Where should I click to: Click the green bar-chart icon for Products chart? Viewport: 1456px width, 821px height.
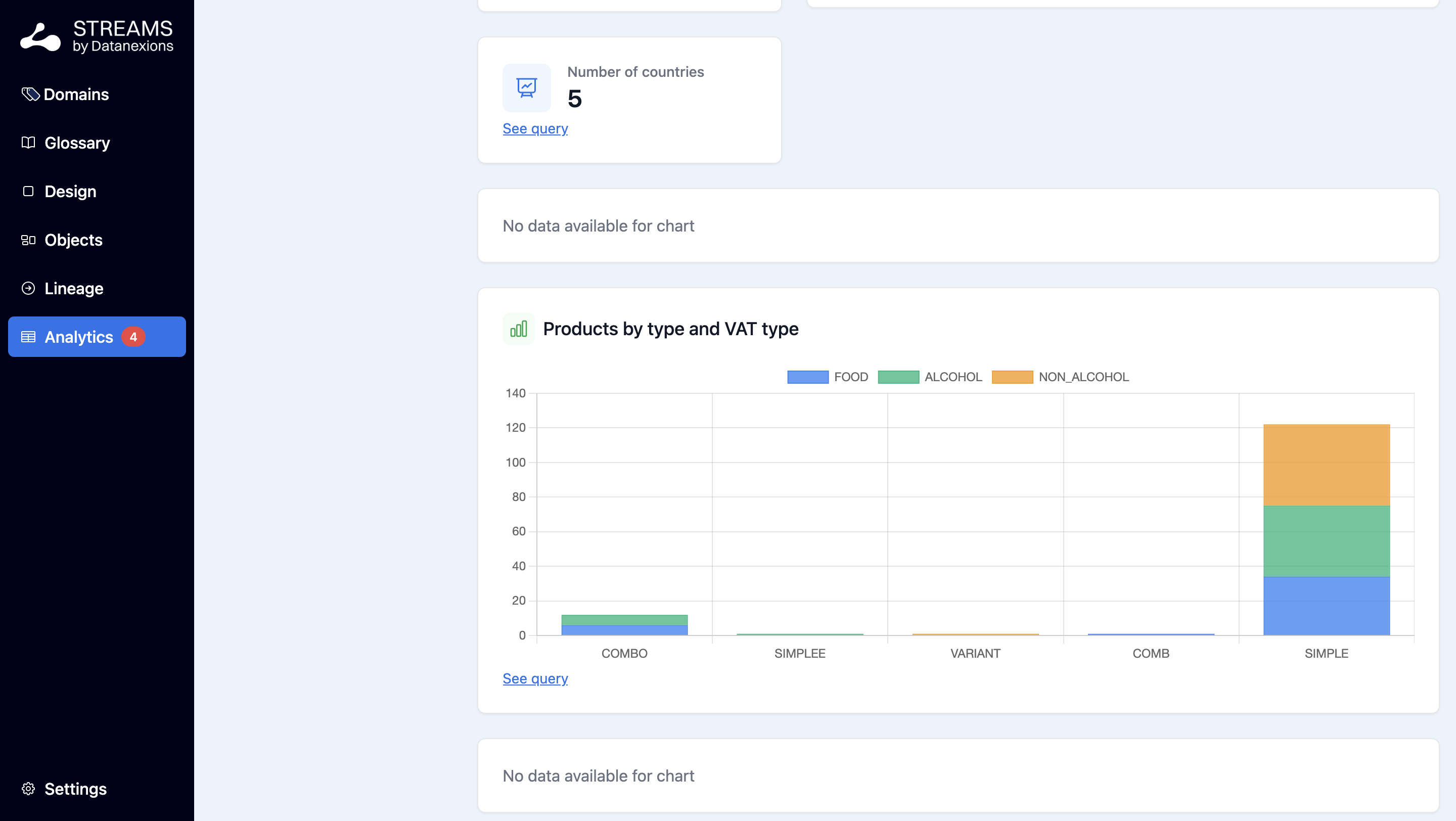pyautogui.click(x=518, y=328)
